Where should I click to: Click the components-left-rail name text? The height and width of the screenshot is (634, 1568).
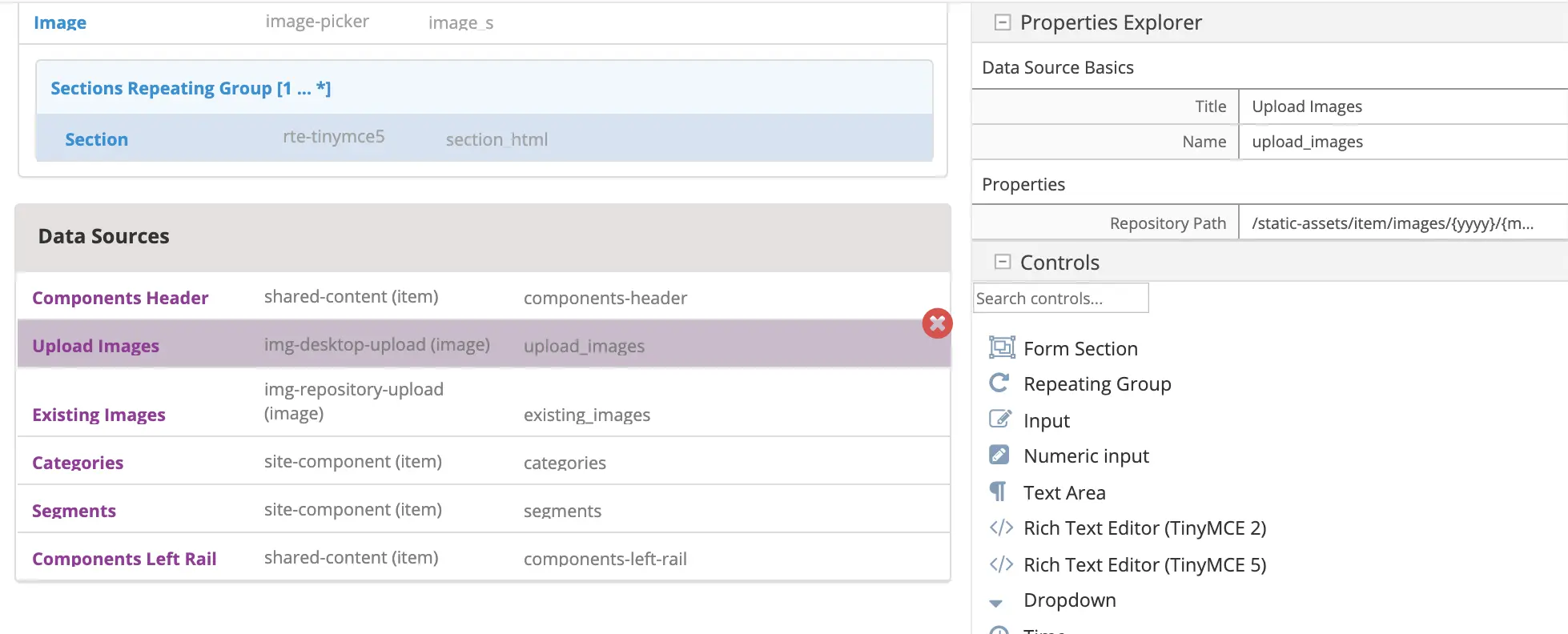(605, 559)
